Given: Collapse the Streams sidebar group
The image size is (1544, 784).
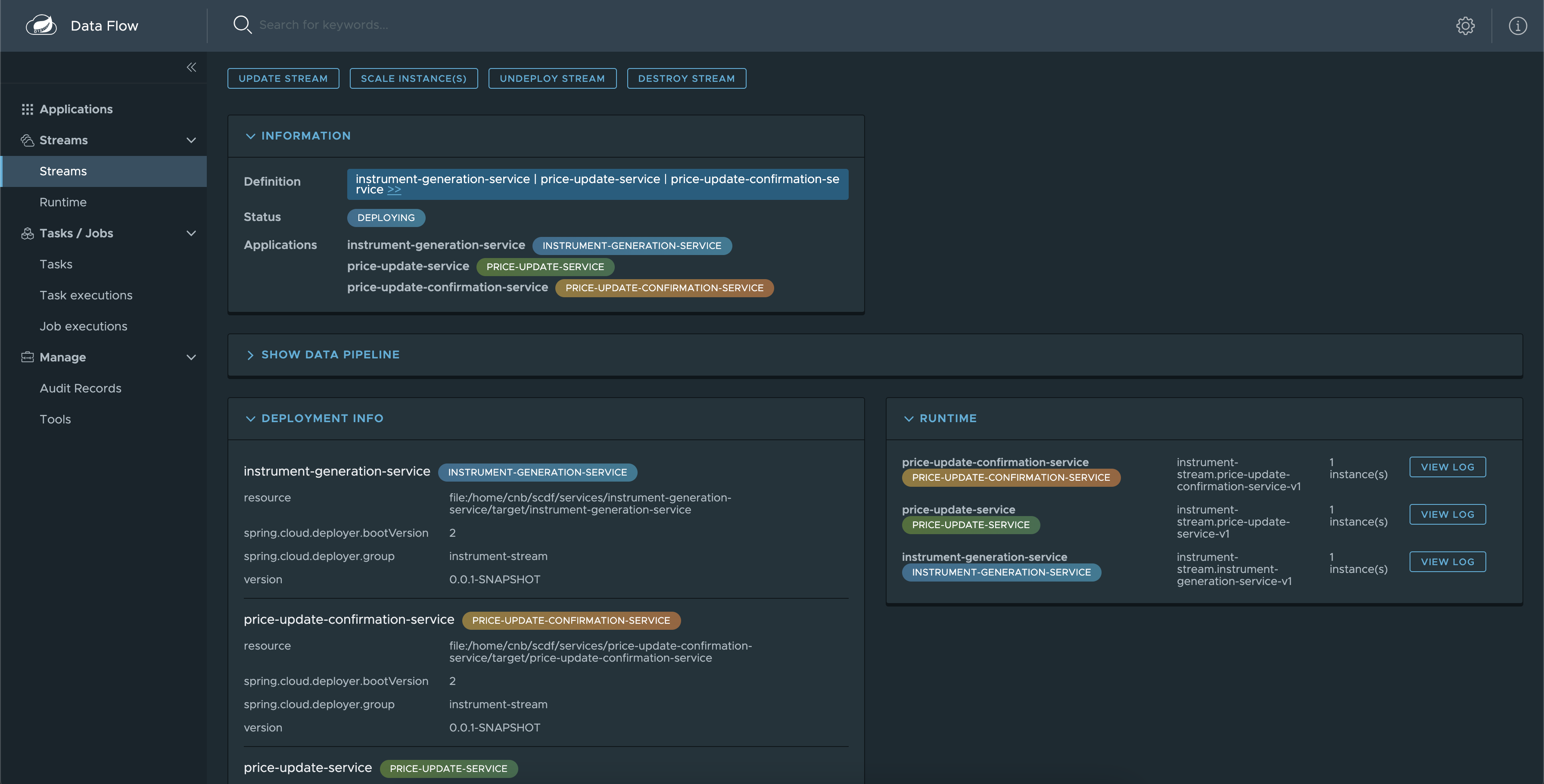Looking at the screenshot, I should (191, 140).
